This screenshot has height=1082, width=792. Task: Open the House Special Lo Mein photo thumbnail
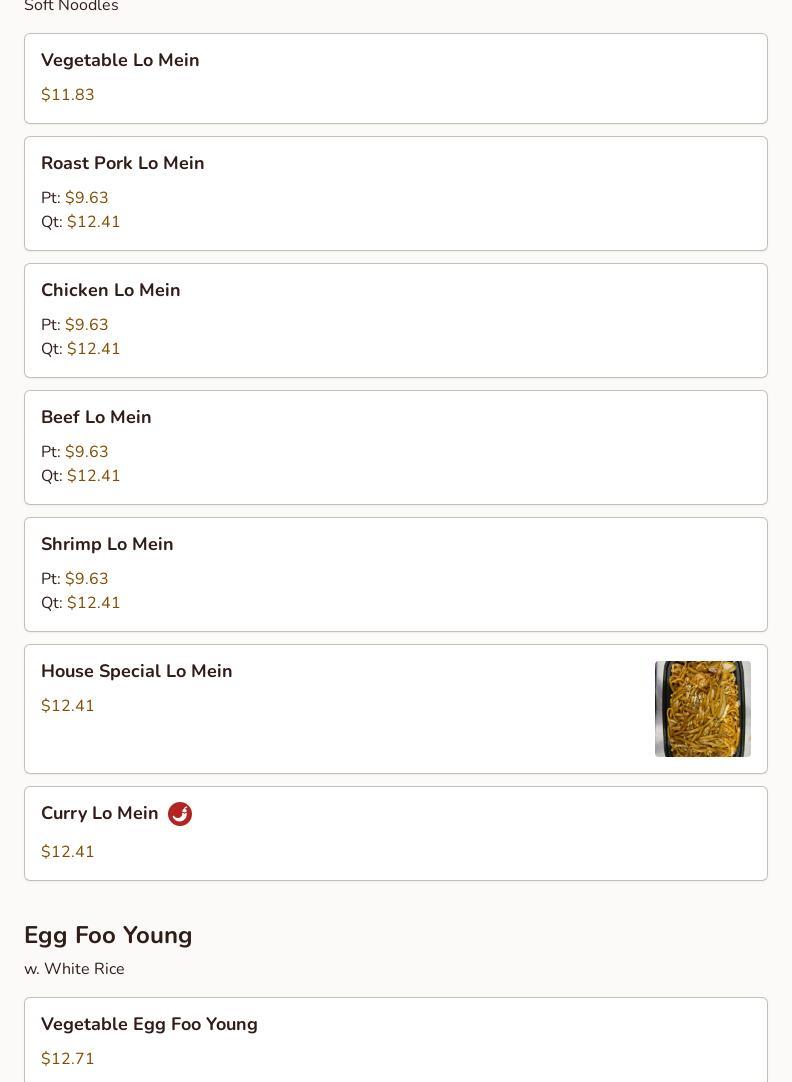click(x=702, y=709)
